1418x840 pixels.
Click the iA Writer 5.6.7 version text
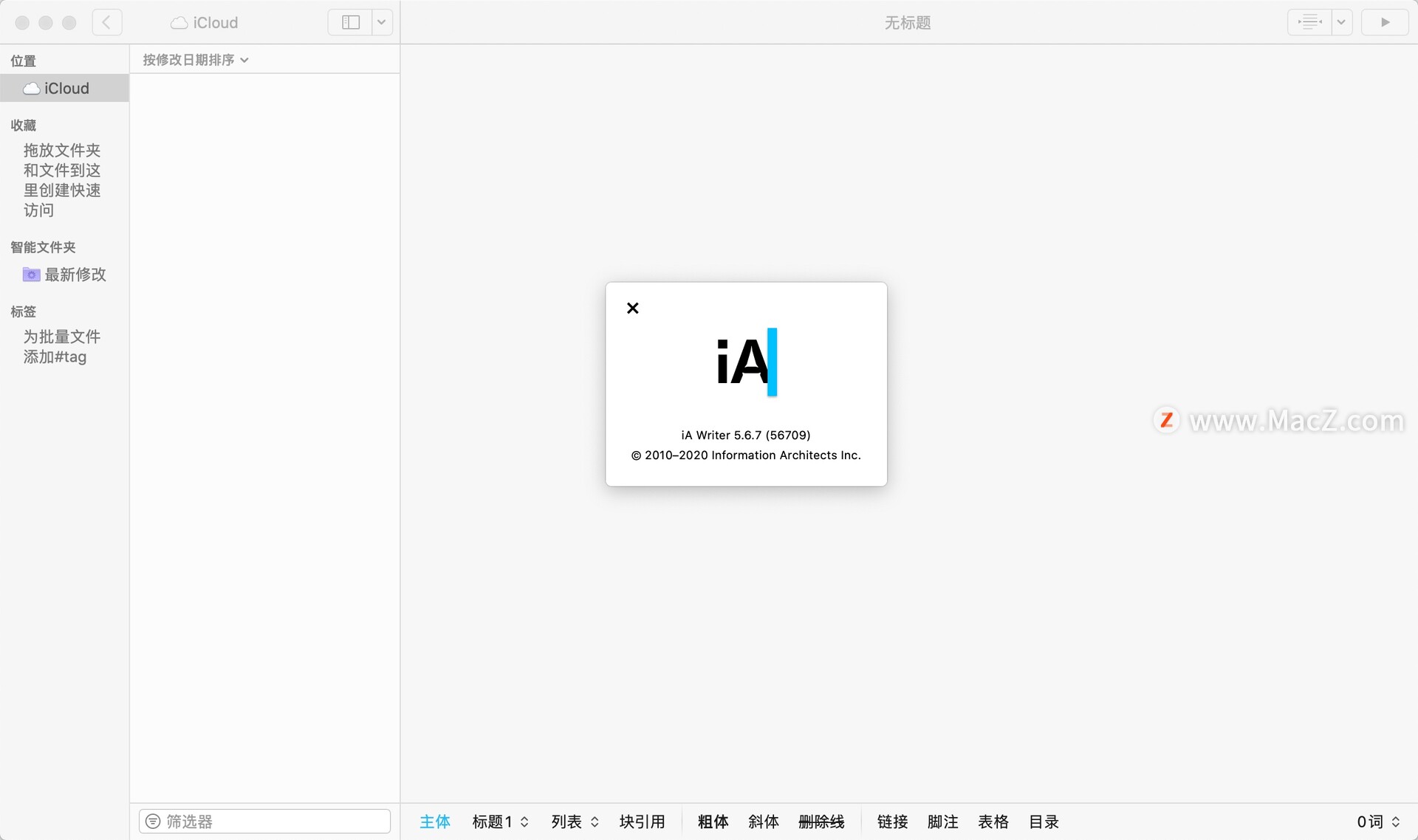[746, 435]
